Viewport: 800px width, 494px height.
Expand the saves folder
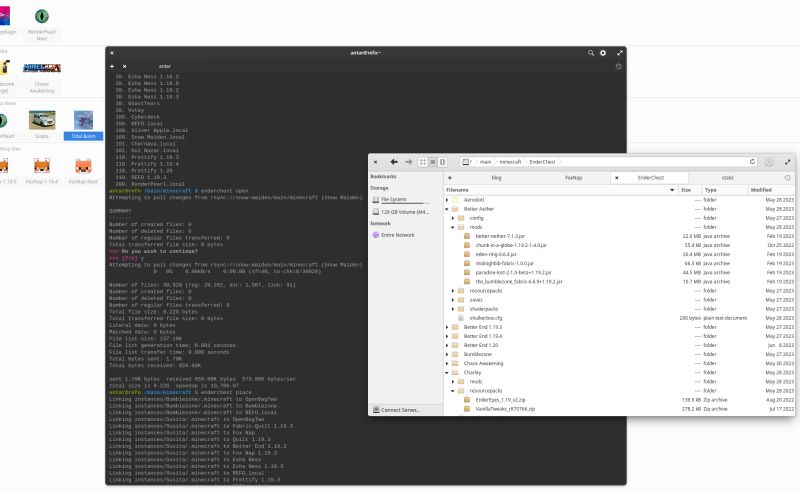click(453, 300)
